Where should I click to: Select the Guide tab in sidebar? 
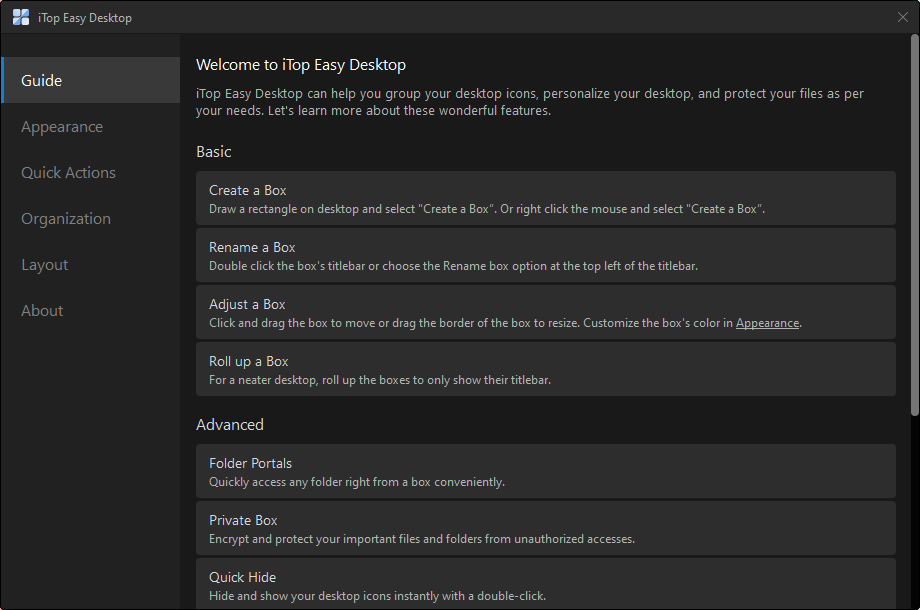[90, 81]
